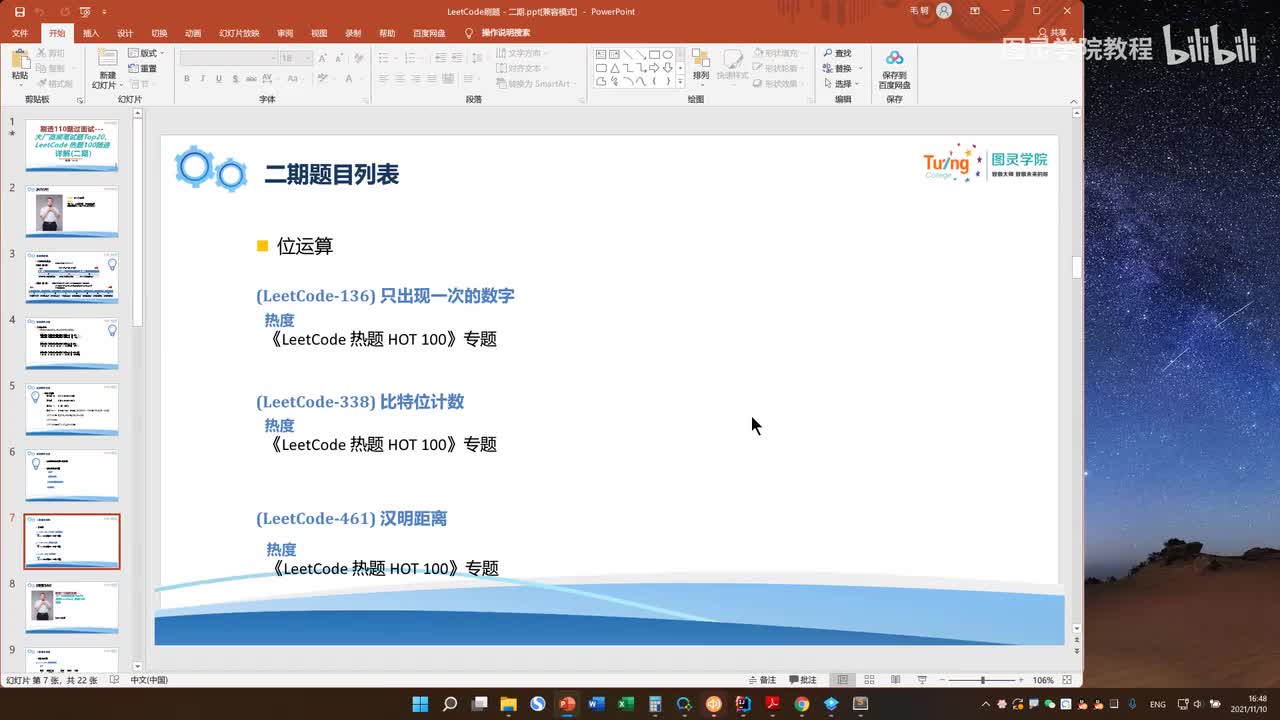Switch to Baidu Netdisk (百度网盘) tab
This screenshot has height=720, width=1280.
(429, 33)
